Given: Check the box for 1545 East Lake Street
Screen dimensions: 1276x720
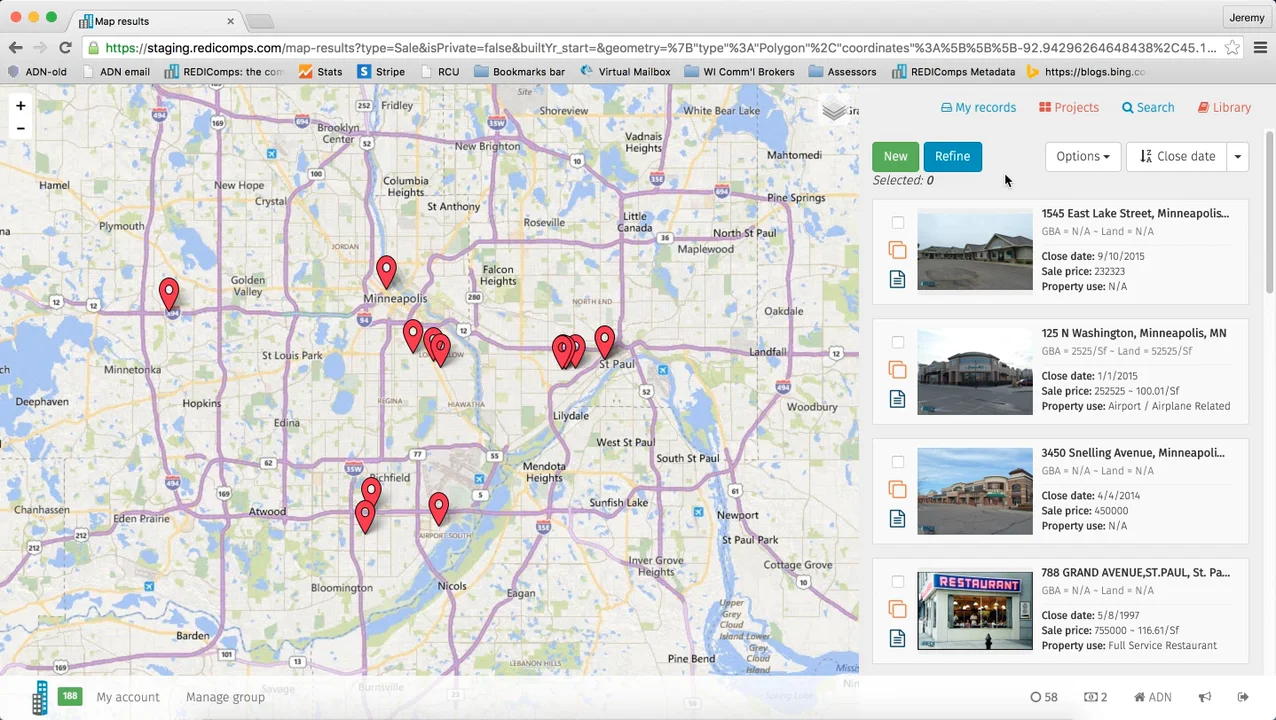Looking at the screenshot, I should 897,223.
